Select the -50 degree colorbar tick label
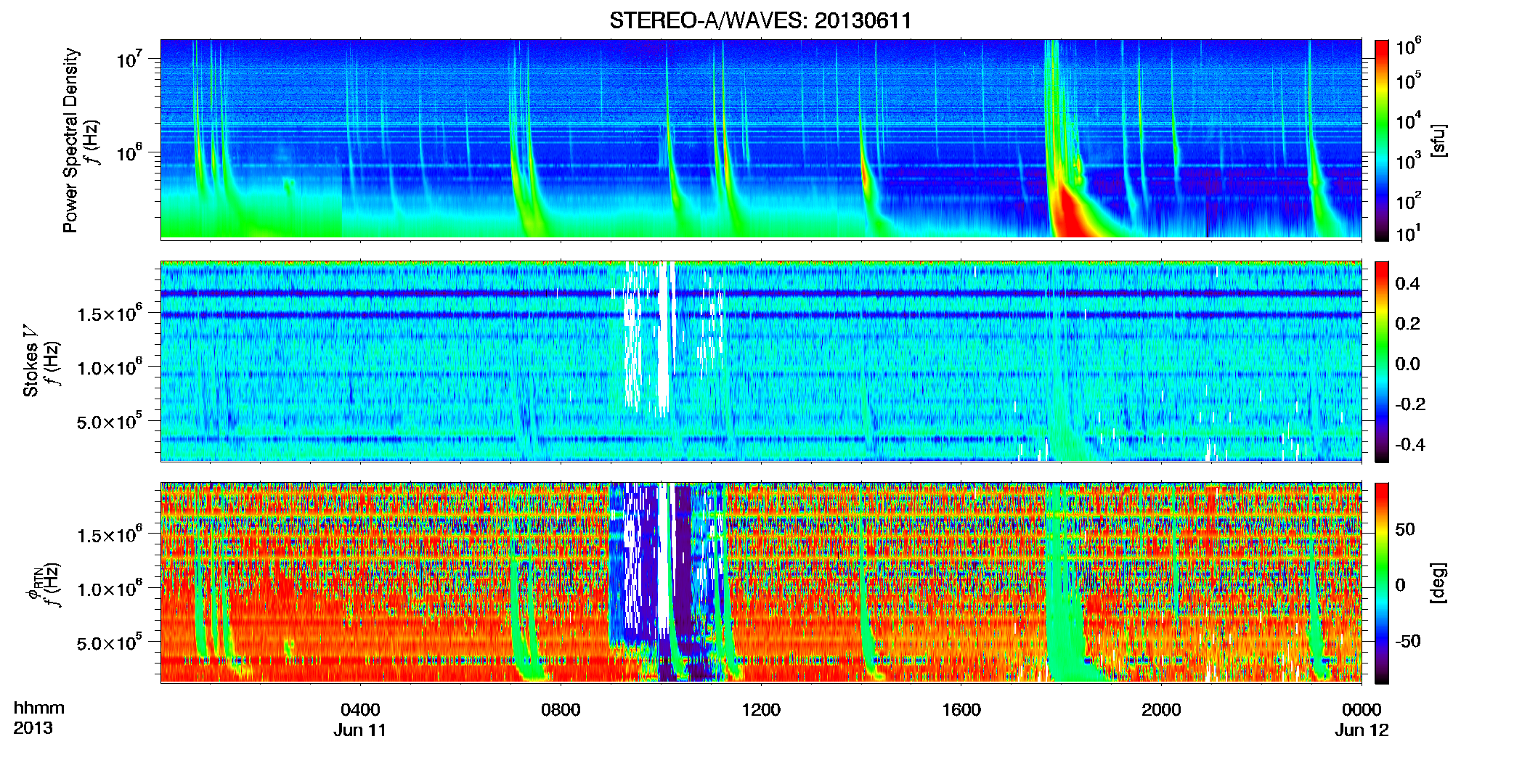Screen dimensions: 1522x784 click(x=1408, y=641)
